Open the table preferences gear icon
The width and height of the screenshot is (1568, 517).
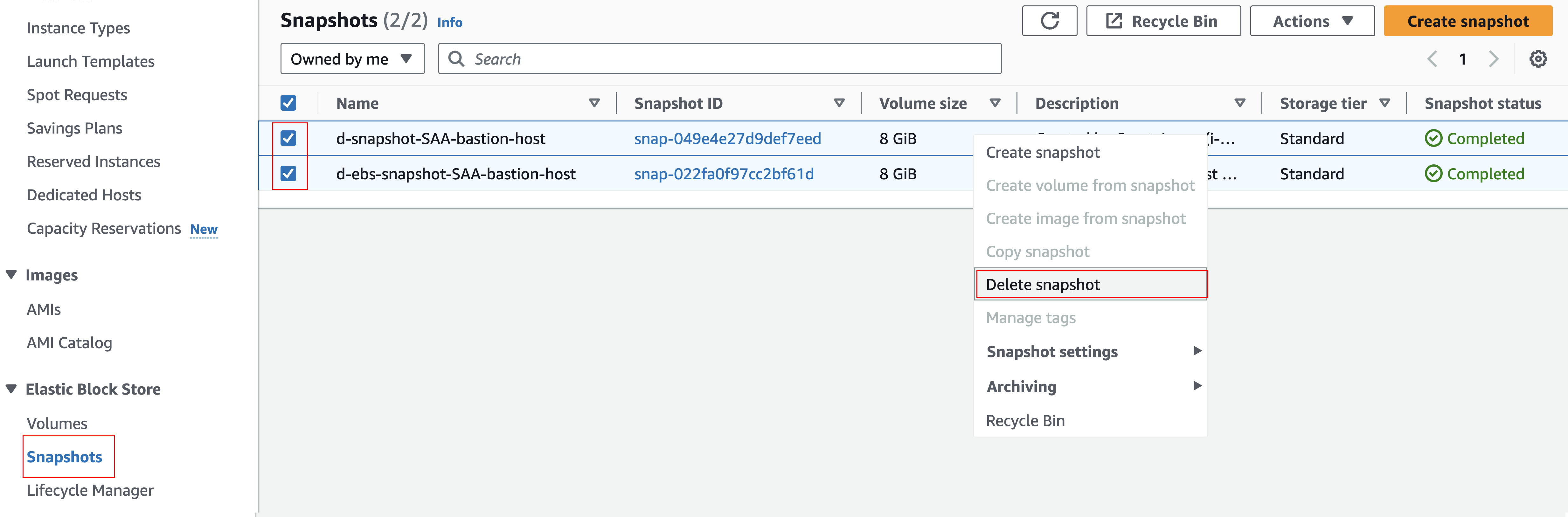[x=1537, y=59]
